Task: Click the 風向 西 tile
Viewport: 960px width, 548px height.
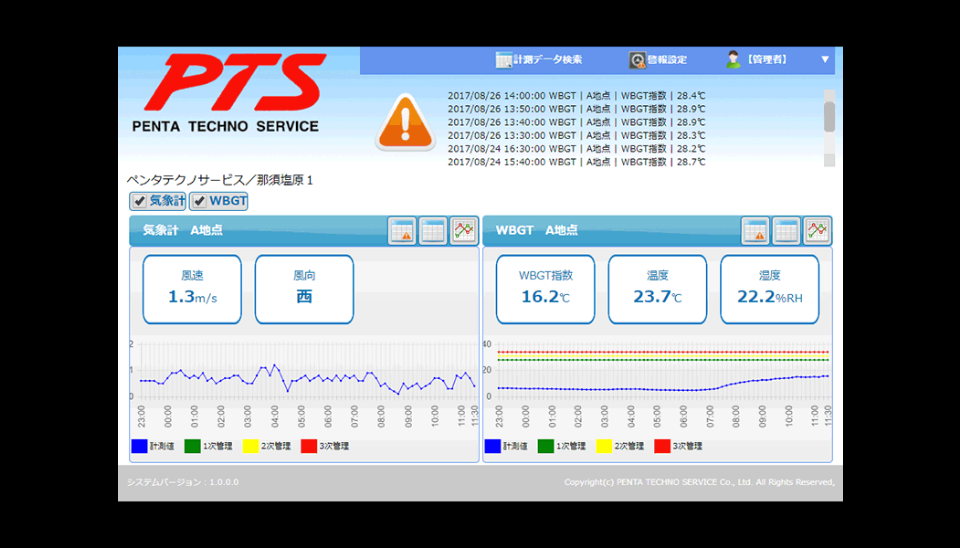Action: pos(304,289)
